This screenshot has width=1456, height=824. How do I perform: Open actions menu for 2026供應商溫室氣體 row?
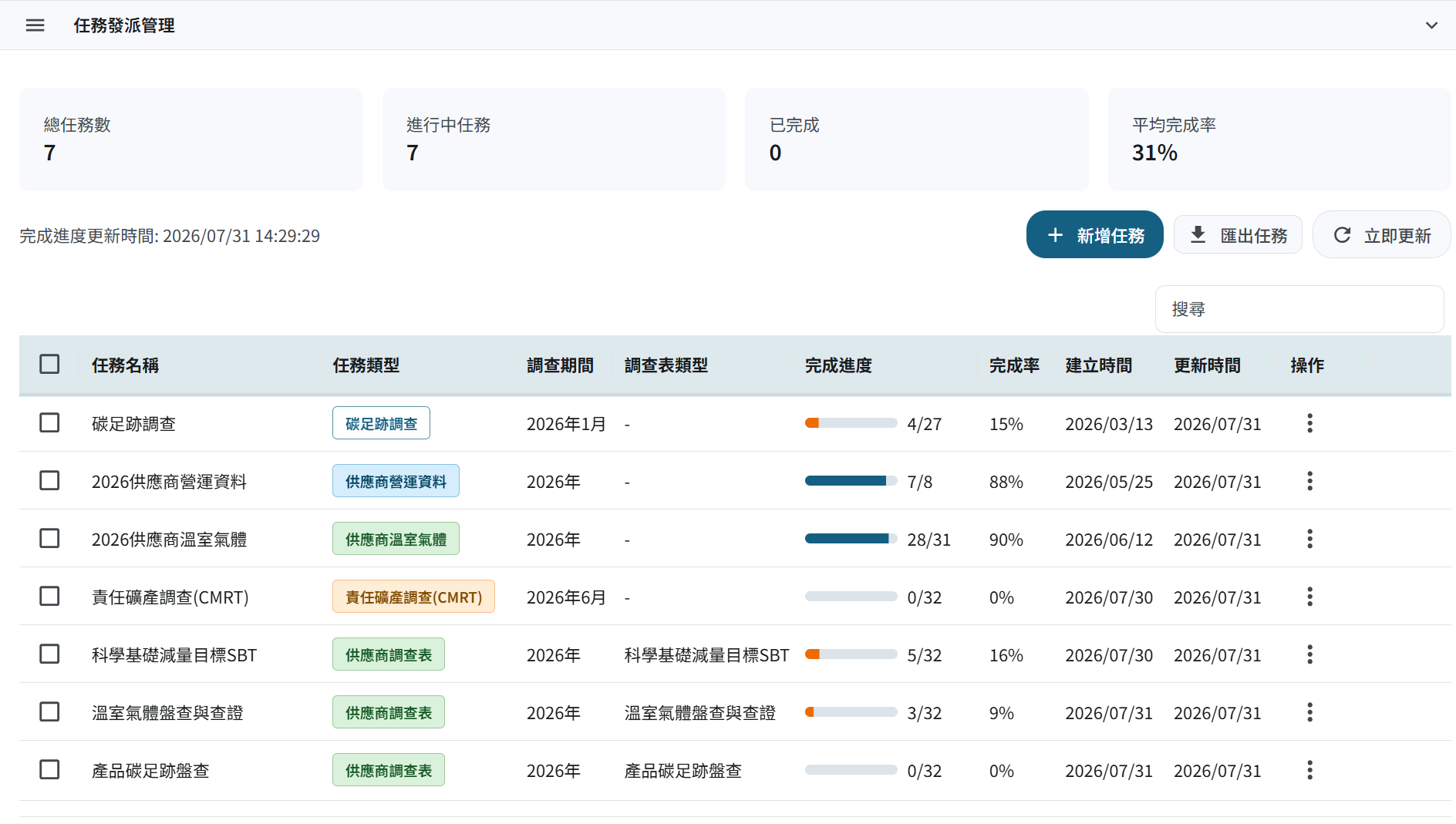(1309, 539)
